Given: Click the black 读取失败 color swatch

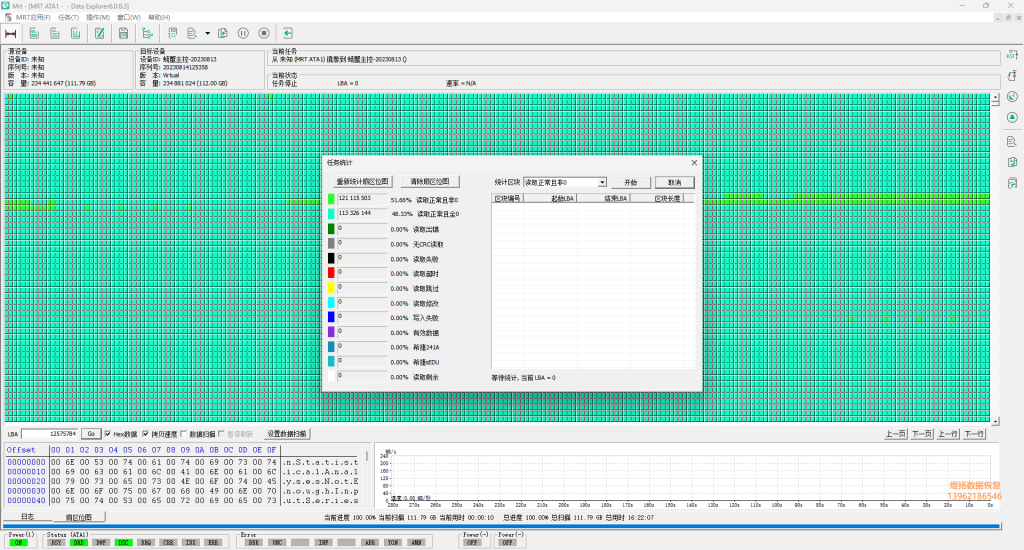Looking at the screenshot, I should coord(331,258).
